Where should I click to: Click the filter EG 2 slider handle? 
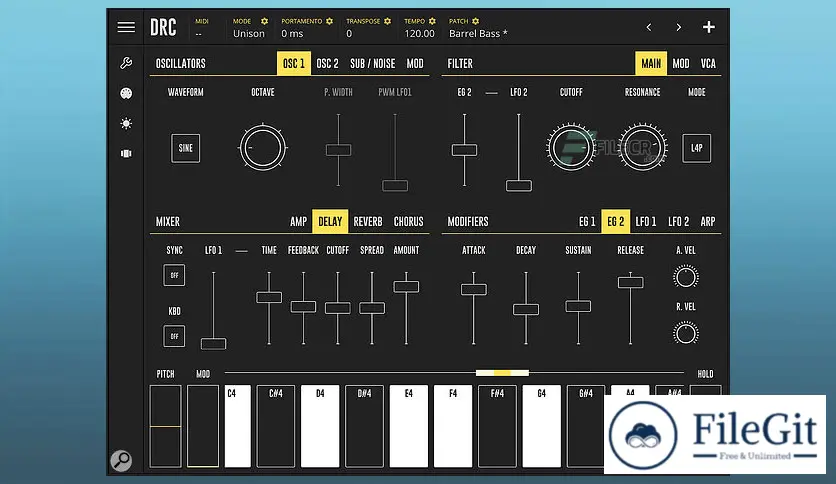(464, 150)
